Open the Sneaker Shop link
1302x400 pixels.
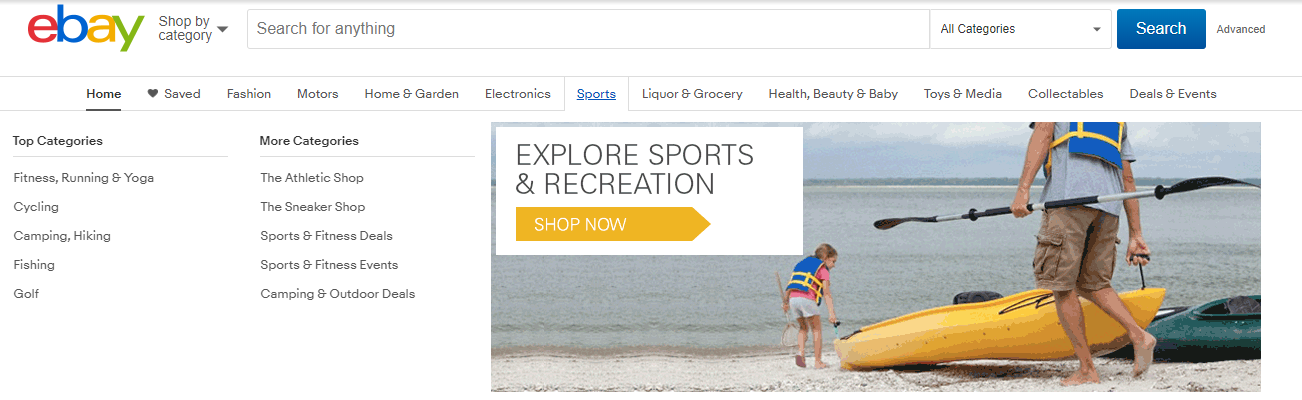pyautogui.click(x=313, y=207)
